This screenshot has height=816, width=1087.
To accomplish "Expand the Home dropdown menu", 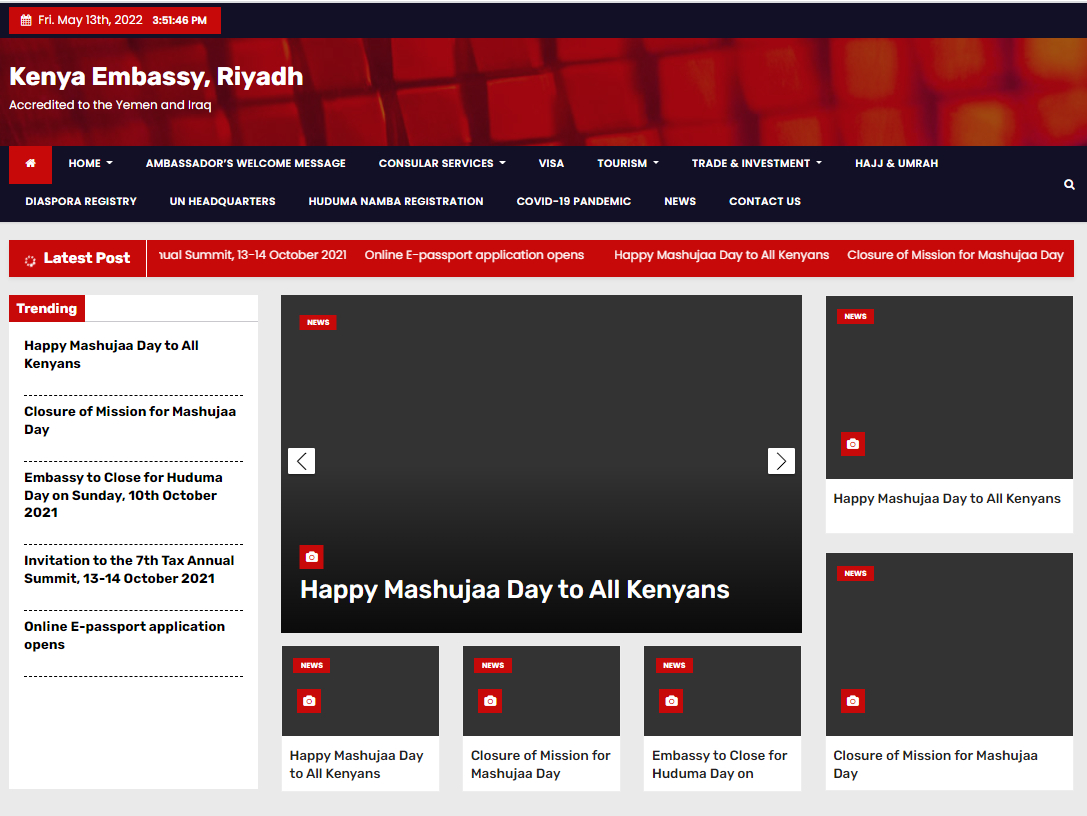I will [x=90, y=164].
